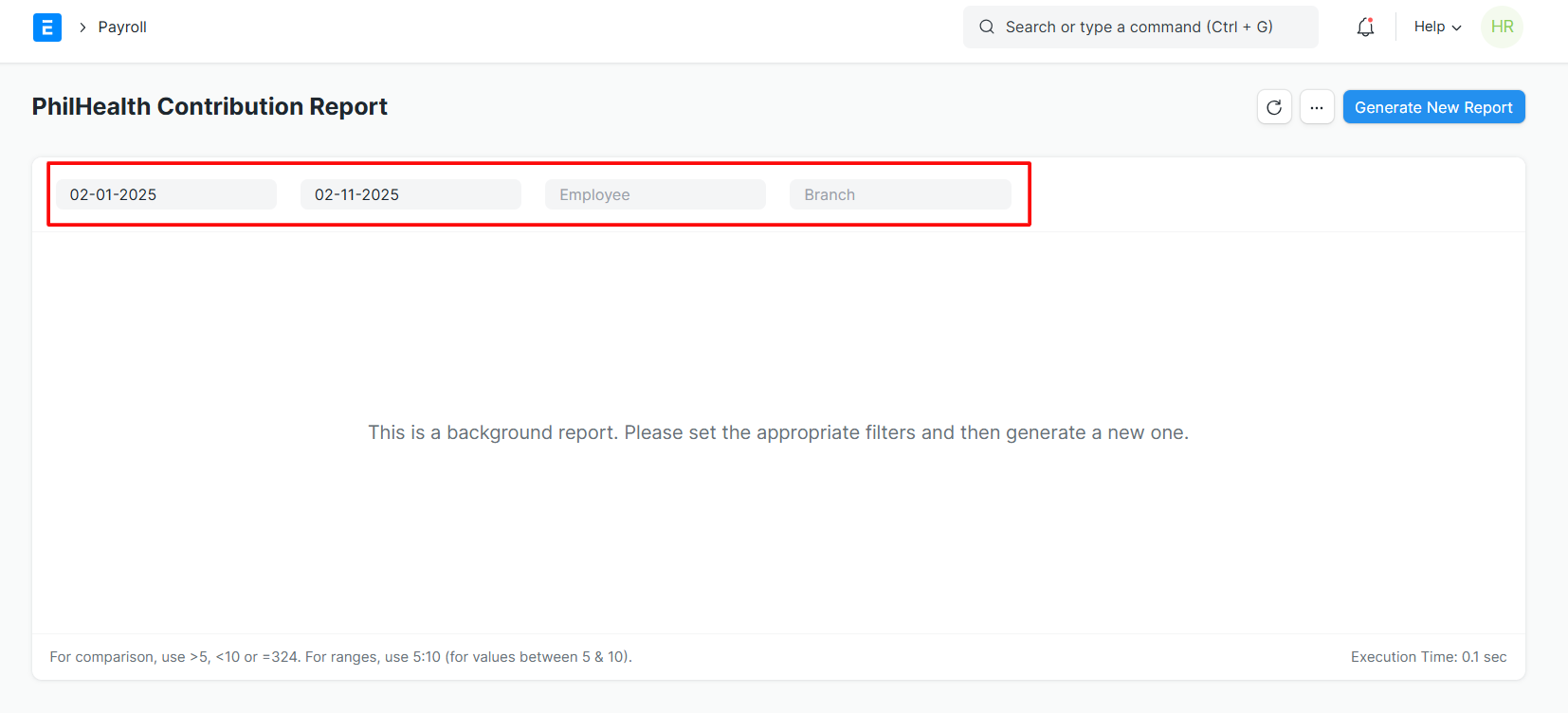Click the comparison hint footer text
Viewport: 1568px width, 713px height.
click(341, 657)
